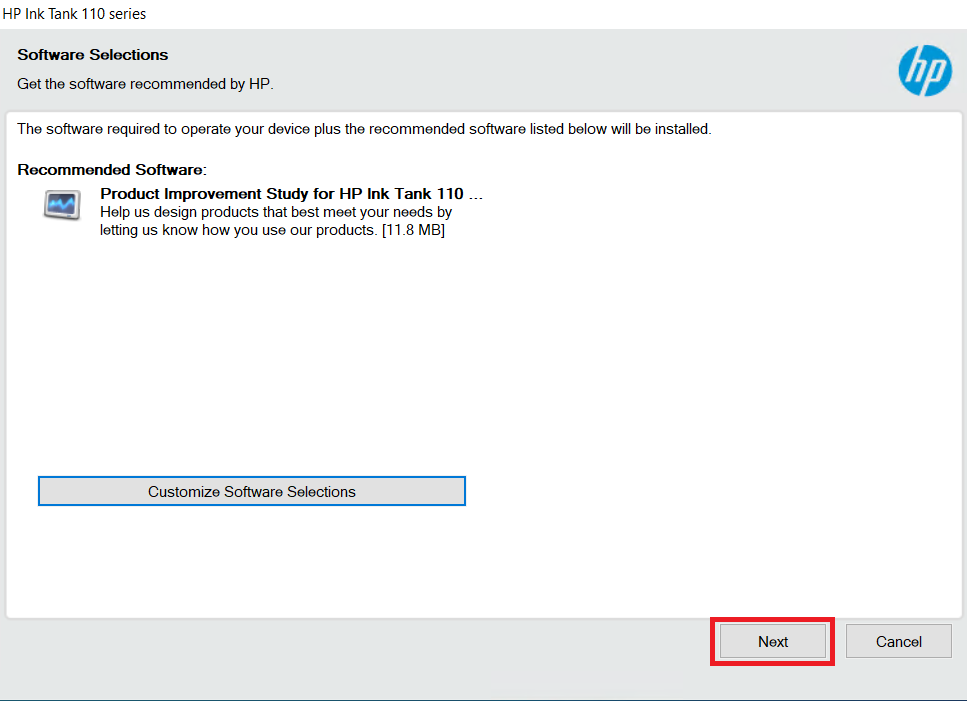The image size is (967, 701).
Task: Click the HP logo icon
Action: [x=924, y=70]
